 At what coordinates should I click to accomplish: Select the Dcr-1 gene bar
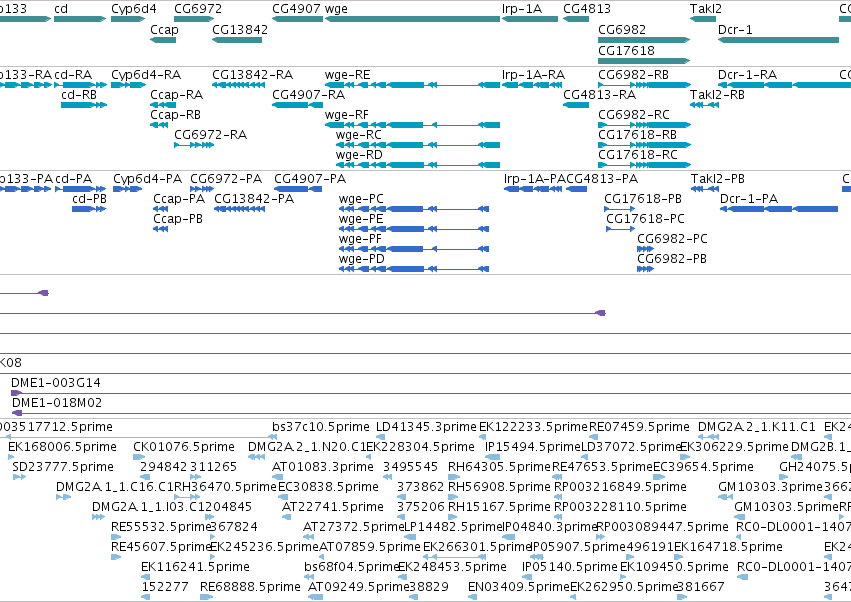[x=778, y=40]
